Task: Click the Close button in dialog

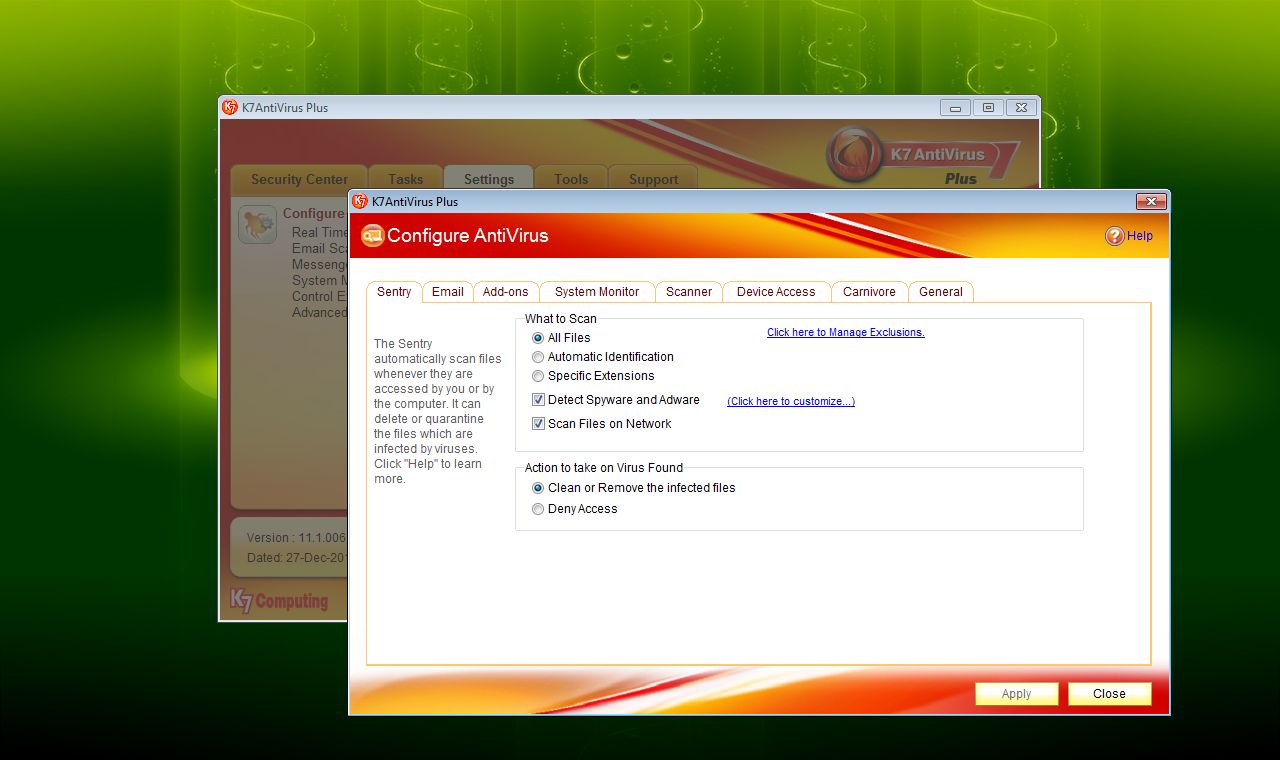Action: click(1109, 694)
